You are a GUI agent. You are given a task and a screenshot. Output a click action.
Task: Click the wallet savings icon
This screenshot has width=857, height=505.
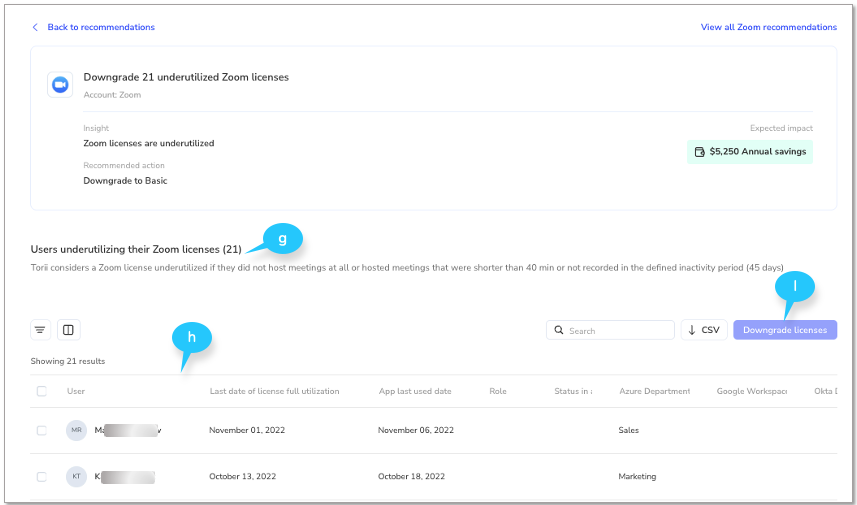(x=699, y=152)
